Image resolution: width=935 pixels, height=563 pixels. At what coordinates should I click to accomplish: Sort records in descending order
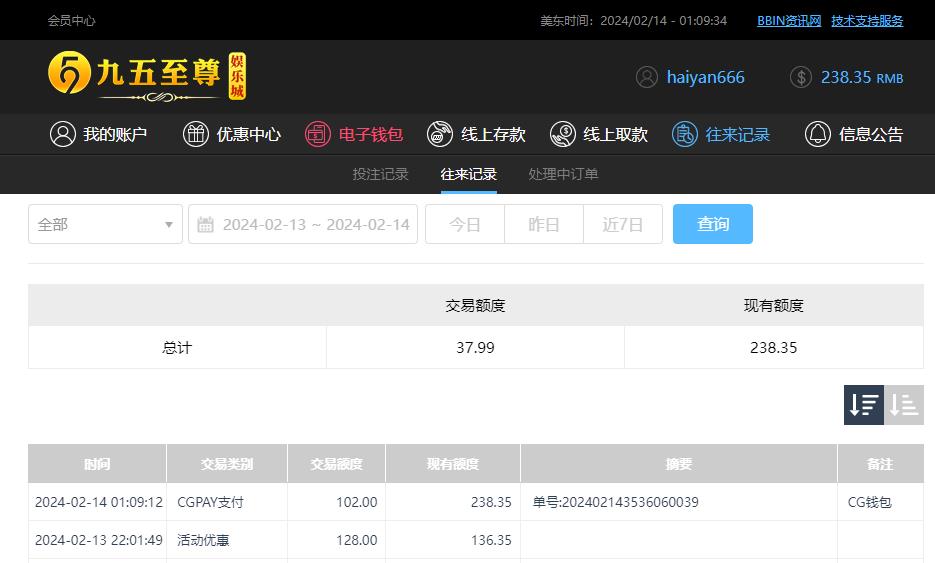point(863,405)
